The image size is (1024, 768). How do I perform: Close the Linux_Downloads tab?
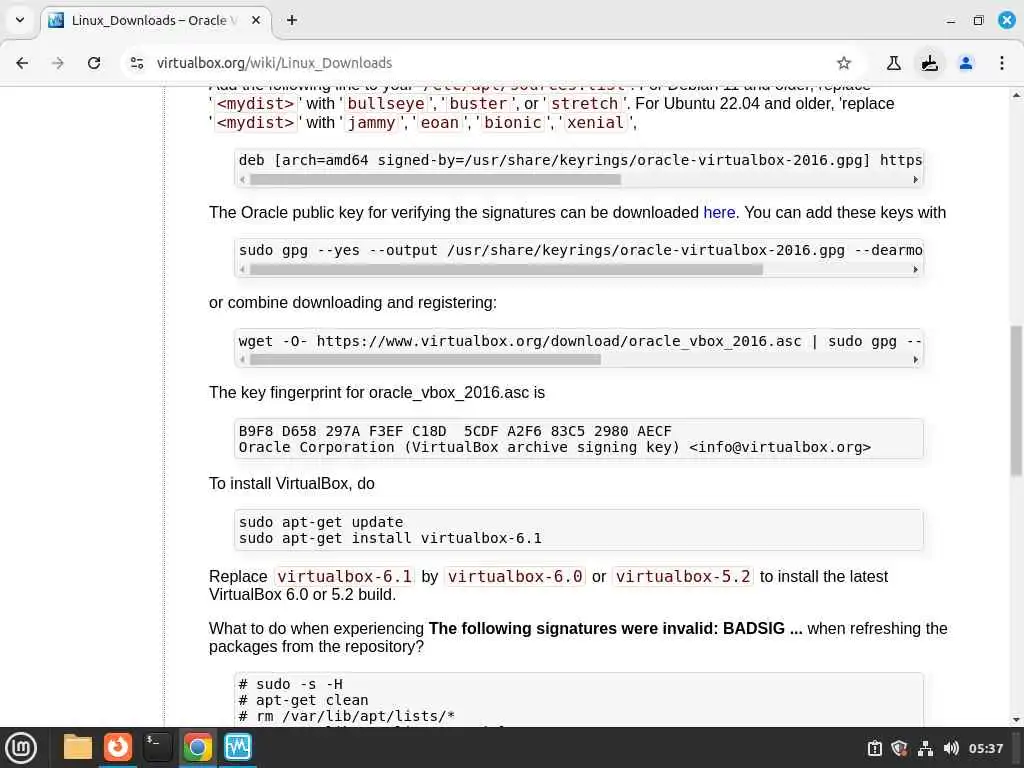pos(256,20)
